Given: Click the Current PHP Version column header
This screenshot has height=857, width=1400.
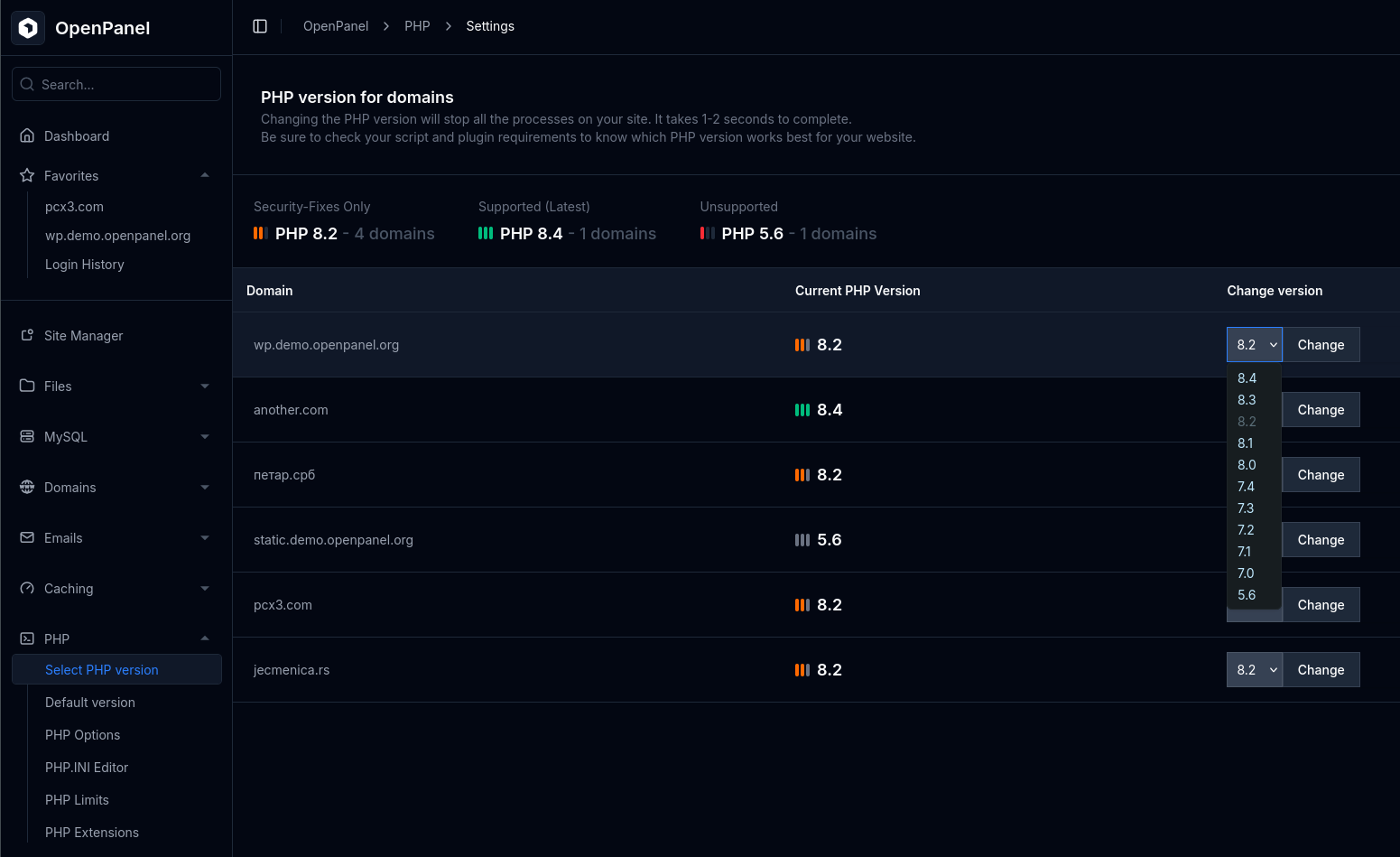Looking at the screenshot, I should 858,291.
